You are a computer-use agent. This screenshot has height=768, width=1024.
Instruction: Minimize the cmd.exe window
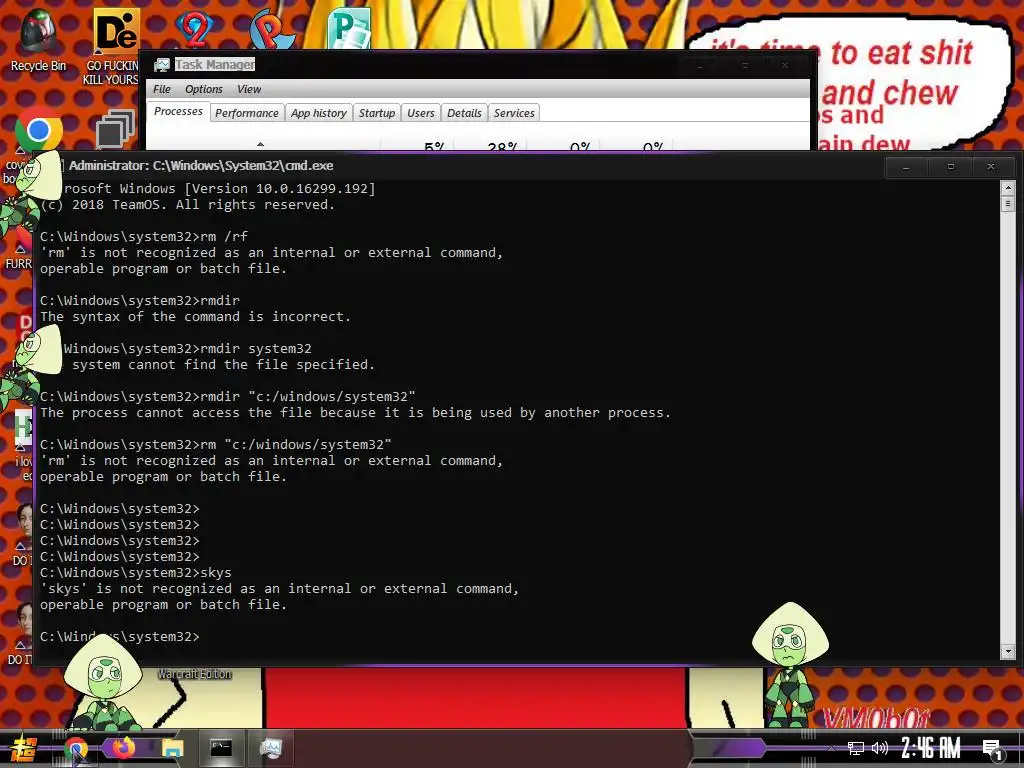coord(906,167)
